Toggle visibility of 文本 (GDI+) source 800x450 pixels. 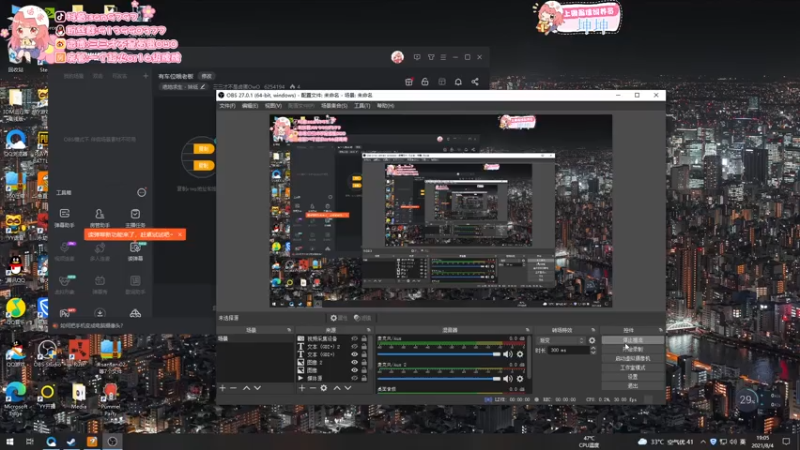point(355,354)
